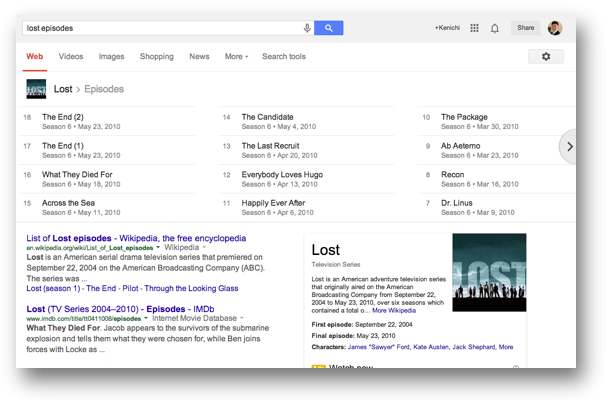
Task: Open Kate Austen character link
Action: (431, 347)
